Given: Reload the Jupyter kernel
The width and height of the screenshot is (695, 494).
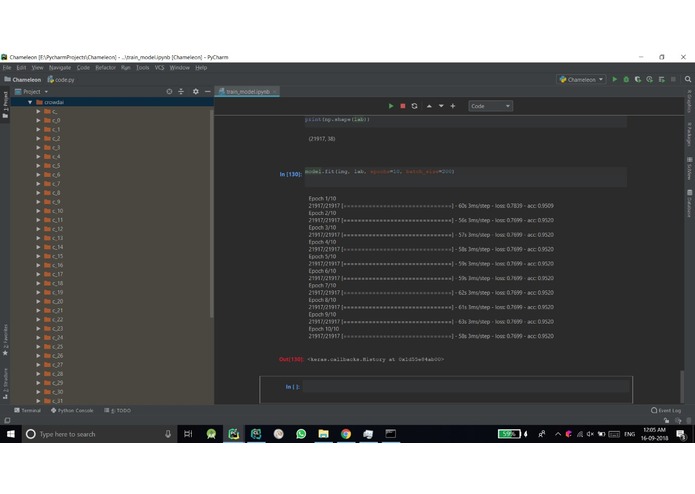Looking at the screenshot, I should tap(414, 106).
